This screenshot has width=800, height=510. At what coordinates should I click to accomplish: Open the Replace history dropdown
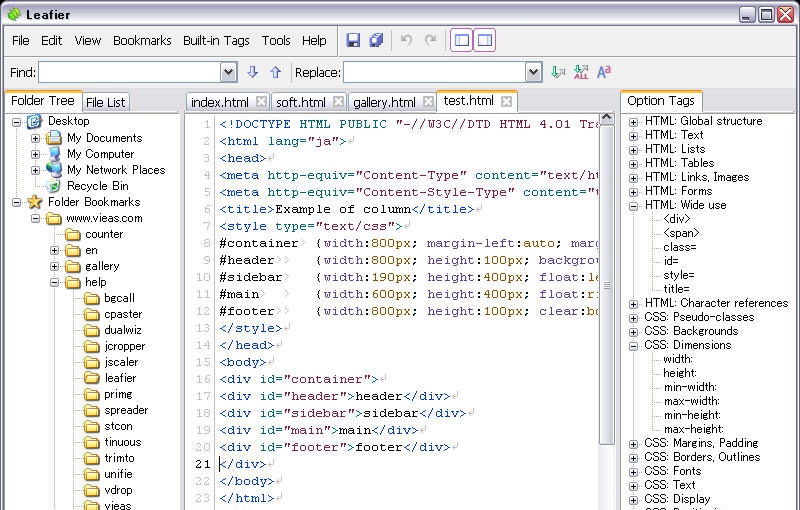[533, 72]
